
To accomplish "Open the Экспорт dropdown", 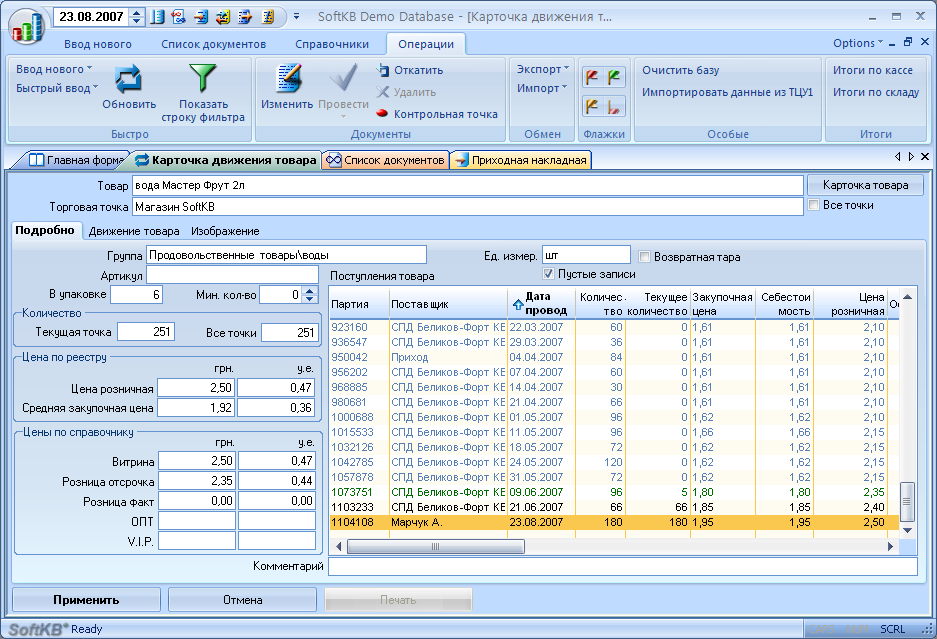I will [x=543, y=69].
